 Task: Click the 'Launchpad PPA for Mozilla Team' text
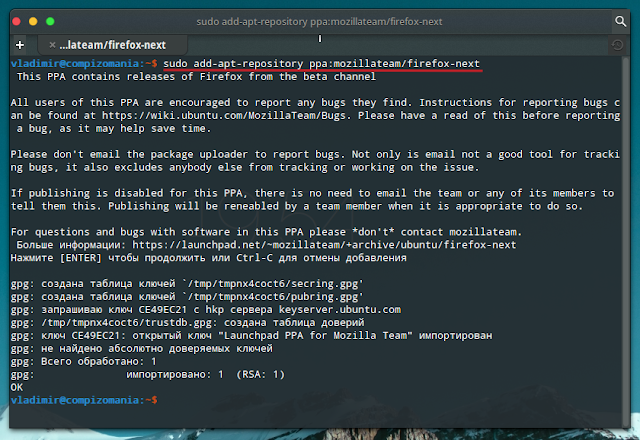point(315,336)
